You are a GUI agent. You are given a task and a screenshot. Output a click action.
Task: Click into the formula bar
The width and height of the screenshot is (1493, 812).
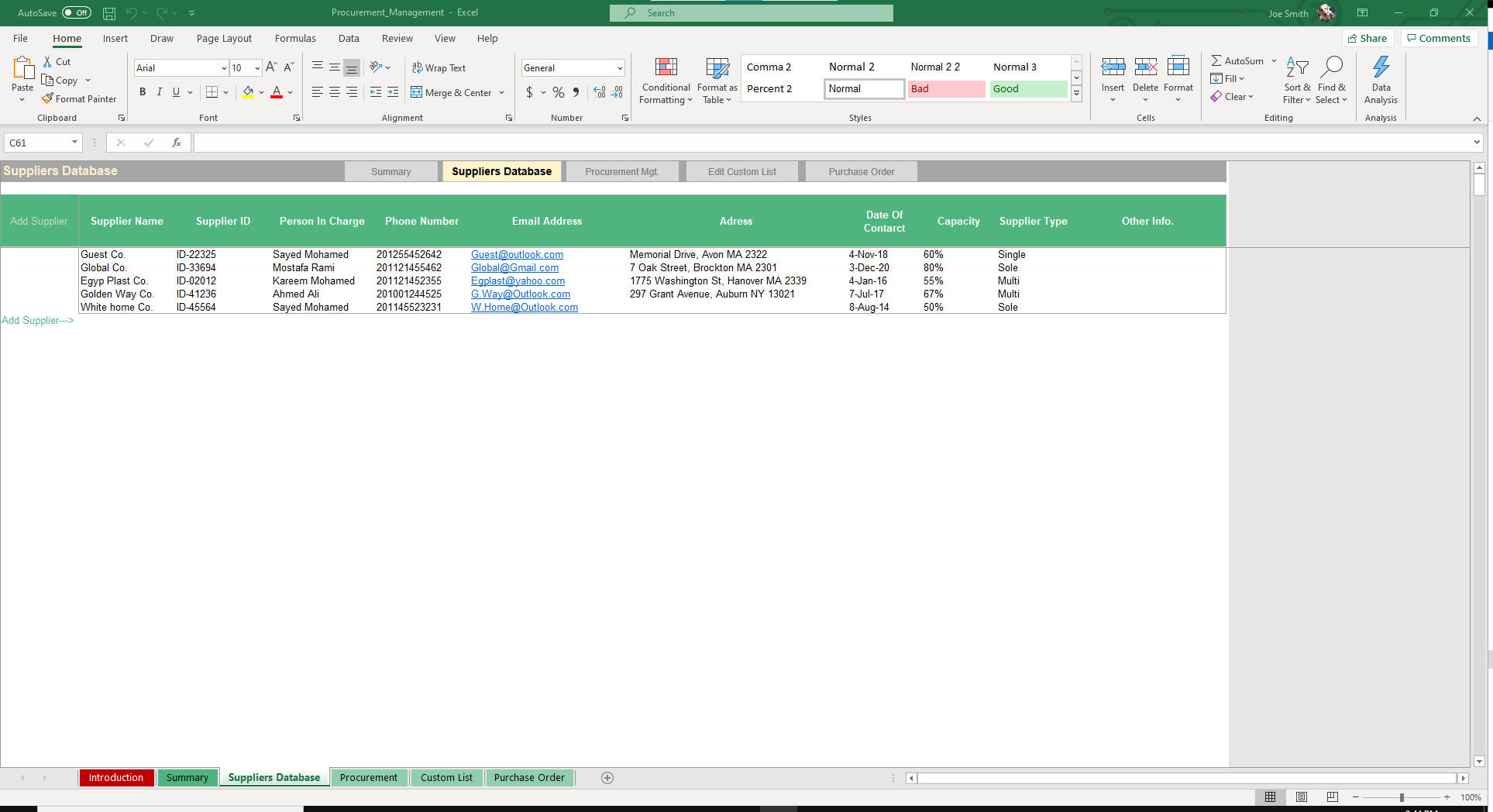(x=833, y=143)
